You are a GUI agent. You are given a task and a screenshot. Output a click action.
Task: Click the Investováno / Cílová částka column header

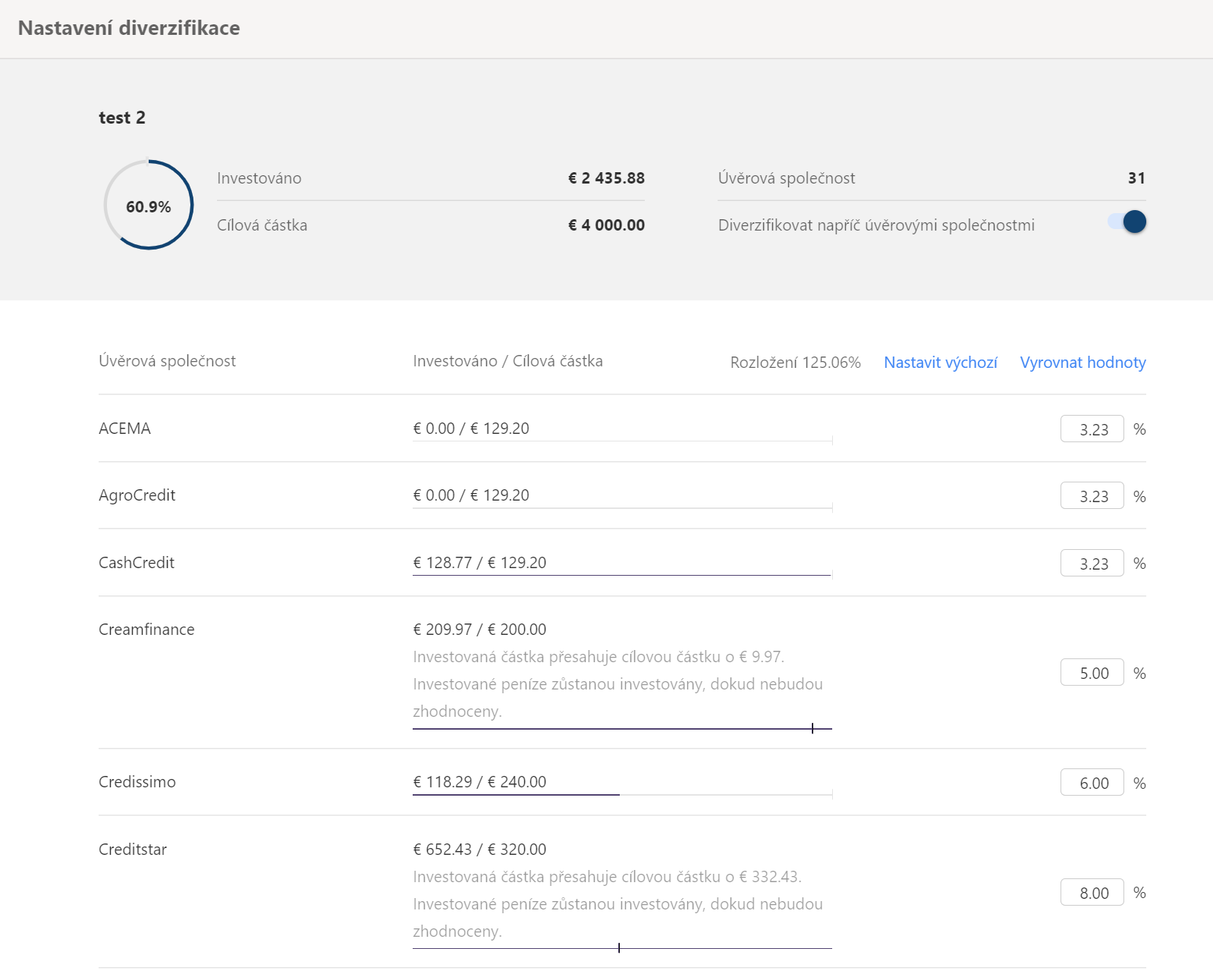point(508,361)
